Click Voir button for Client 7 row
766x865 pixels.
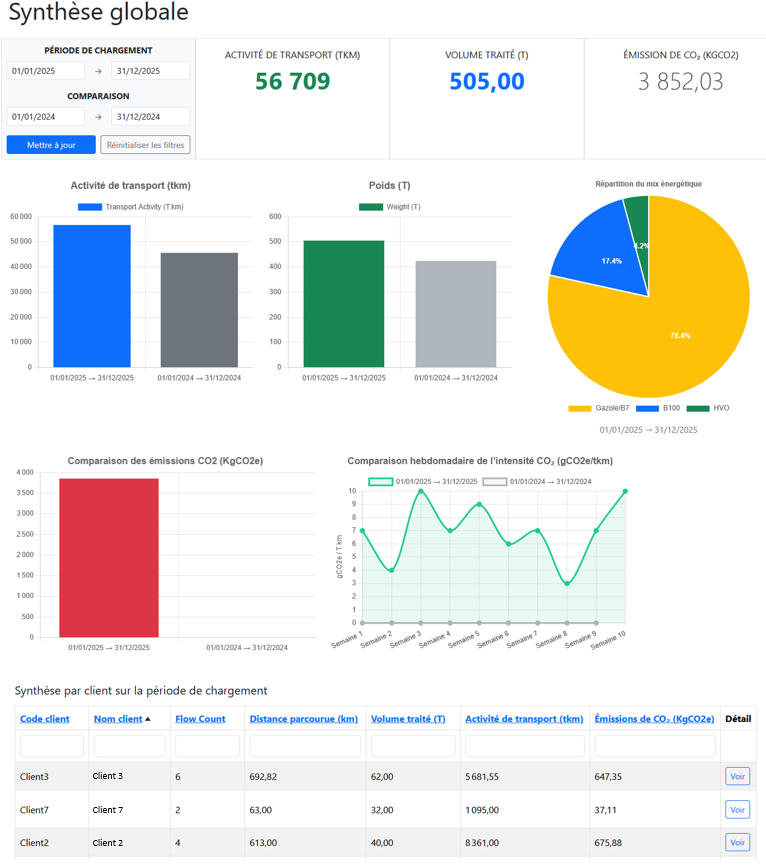point(737,810)
